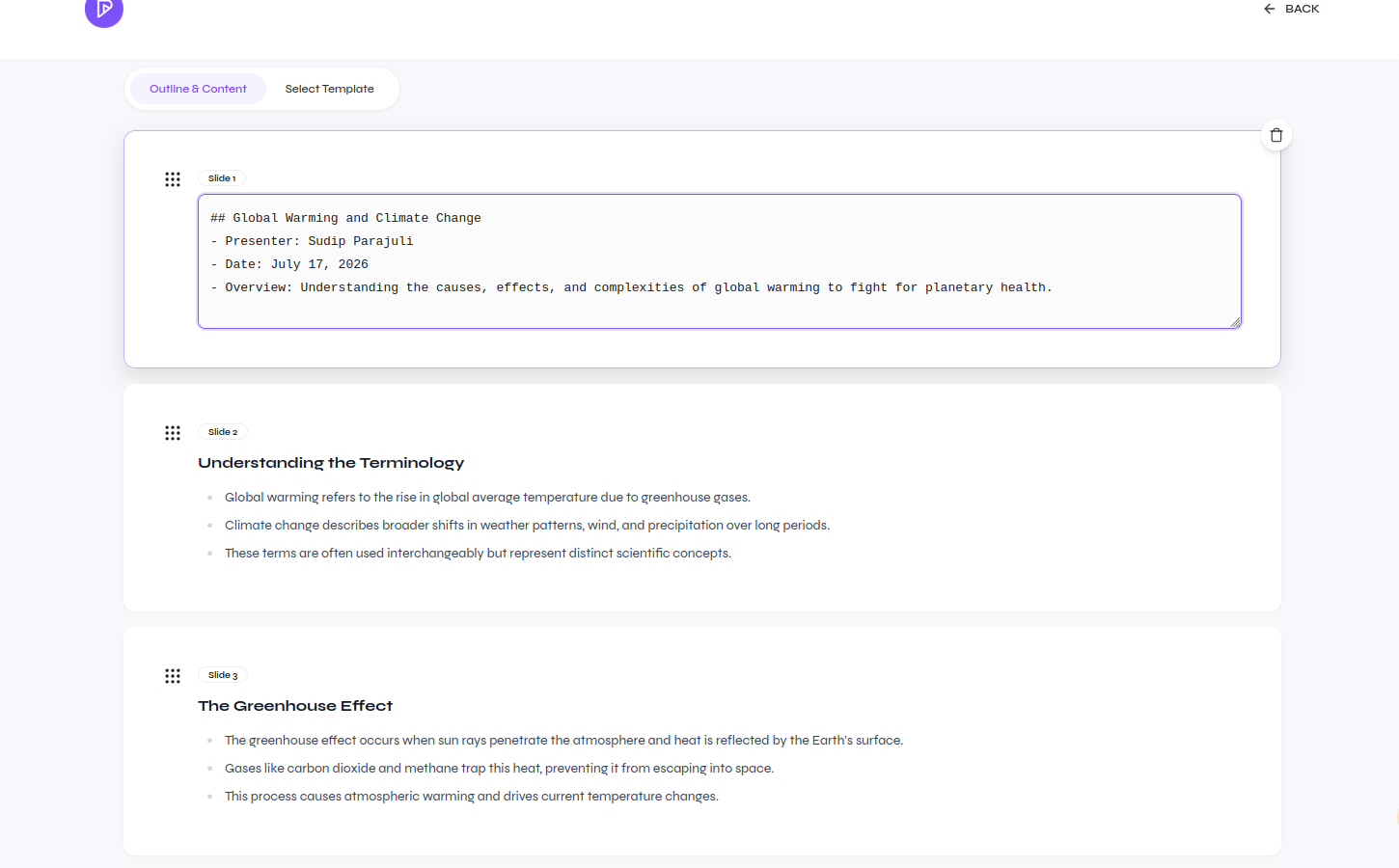Grab the Slide 2 drag handle icon
Screen dimensions: 1399x868
(173, 433)
